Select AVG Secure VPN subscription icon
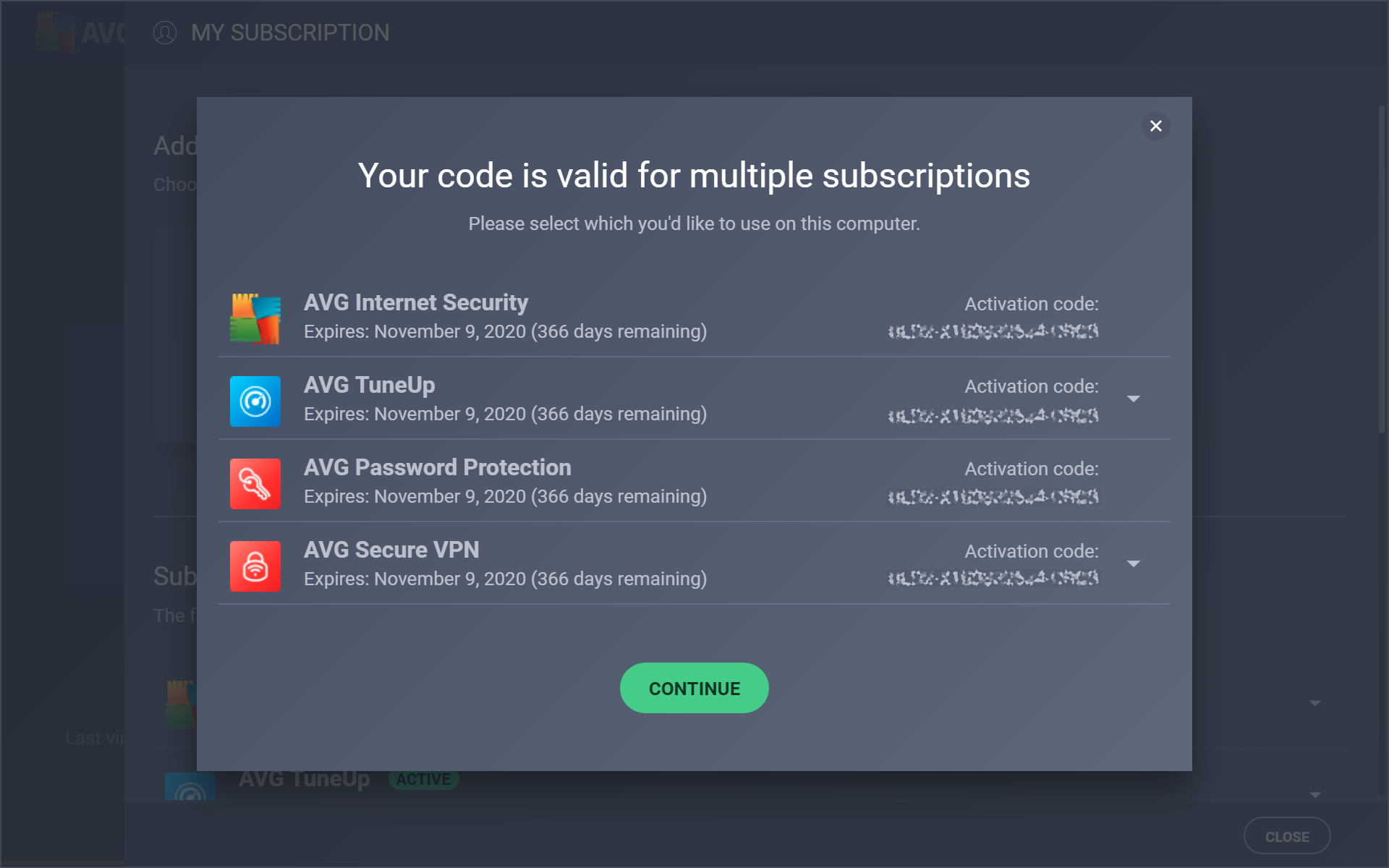The height and width of the screenshot is (868, 1389). [x=254, y=565]
